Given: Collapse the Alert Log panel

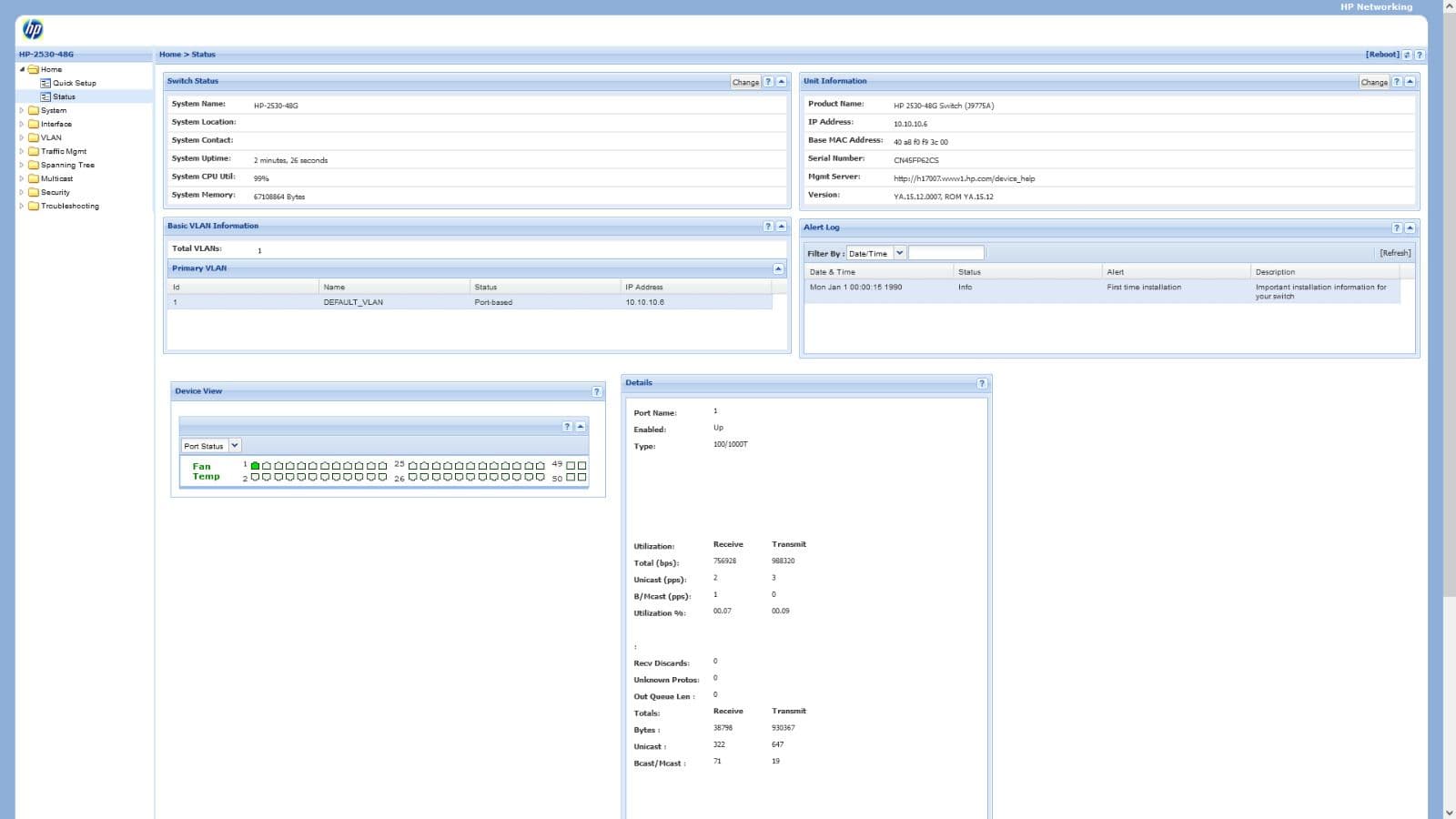Looking at the screenshot, I should pos(1410,228).
